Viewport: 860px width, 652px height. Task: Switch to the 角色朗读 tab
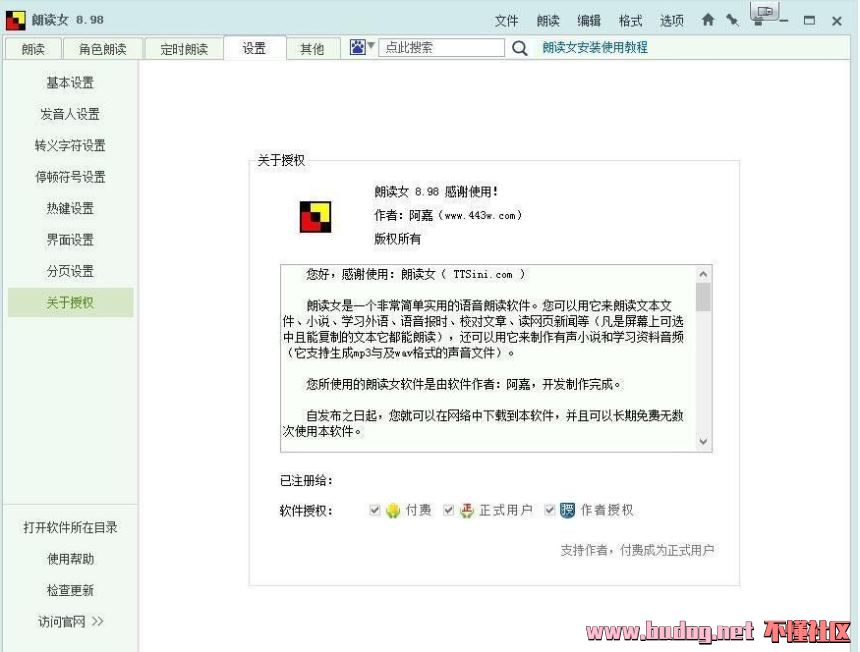[103, 49]
